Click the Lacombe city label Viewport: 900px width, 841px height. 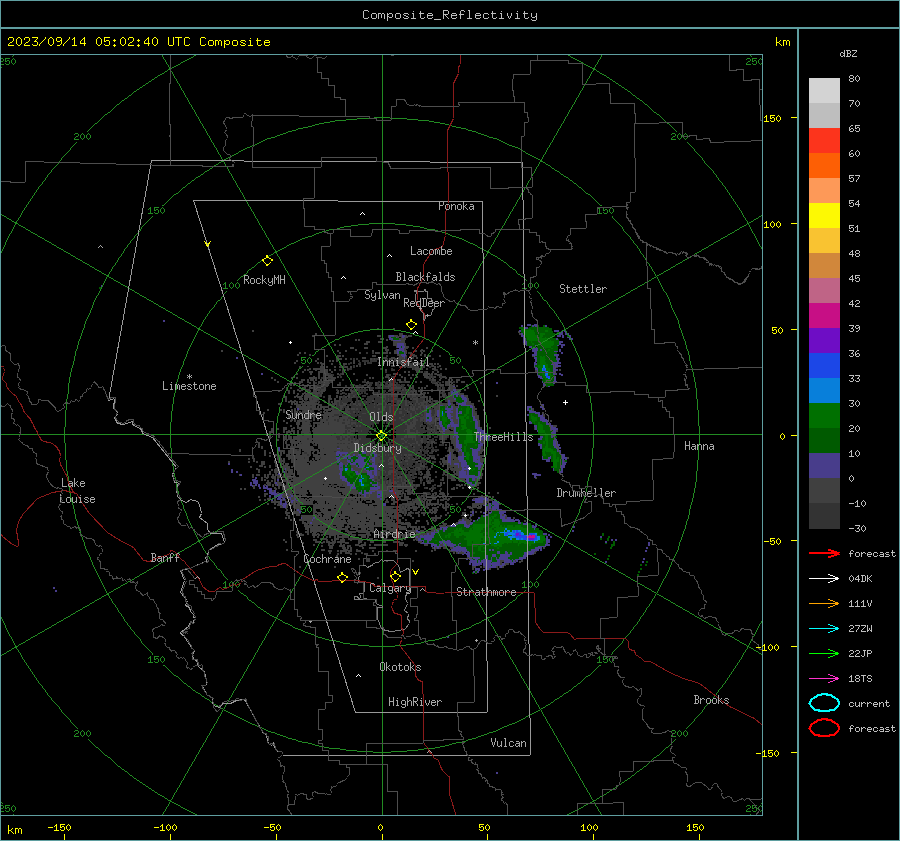click(431, 251)
